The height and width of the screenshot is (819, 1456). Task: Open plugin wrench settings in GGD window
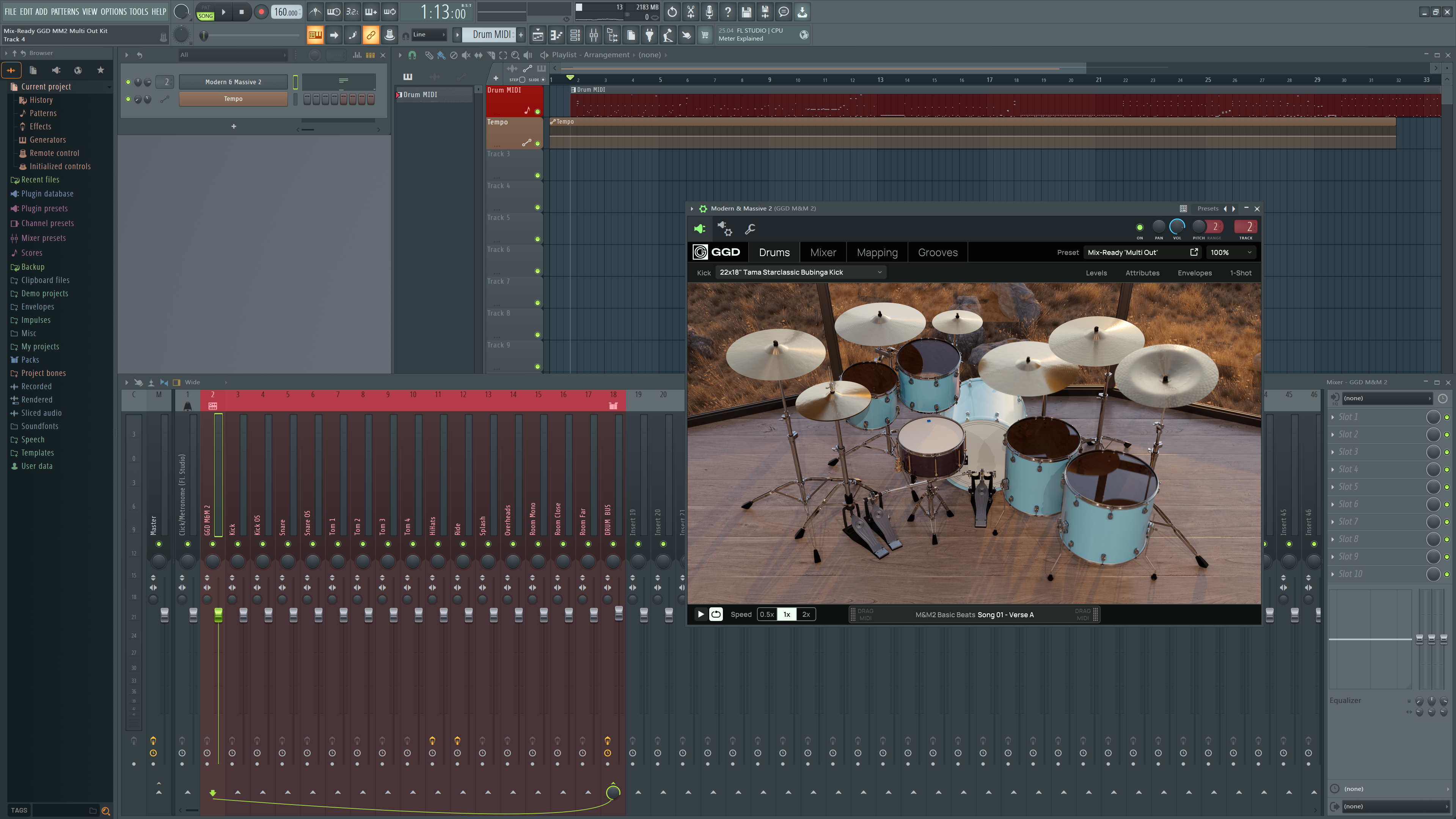750,229
